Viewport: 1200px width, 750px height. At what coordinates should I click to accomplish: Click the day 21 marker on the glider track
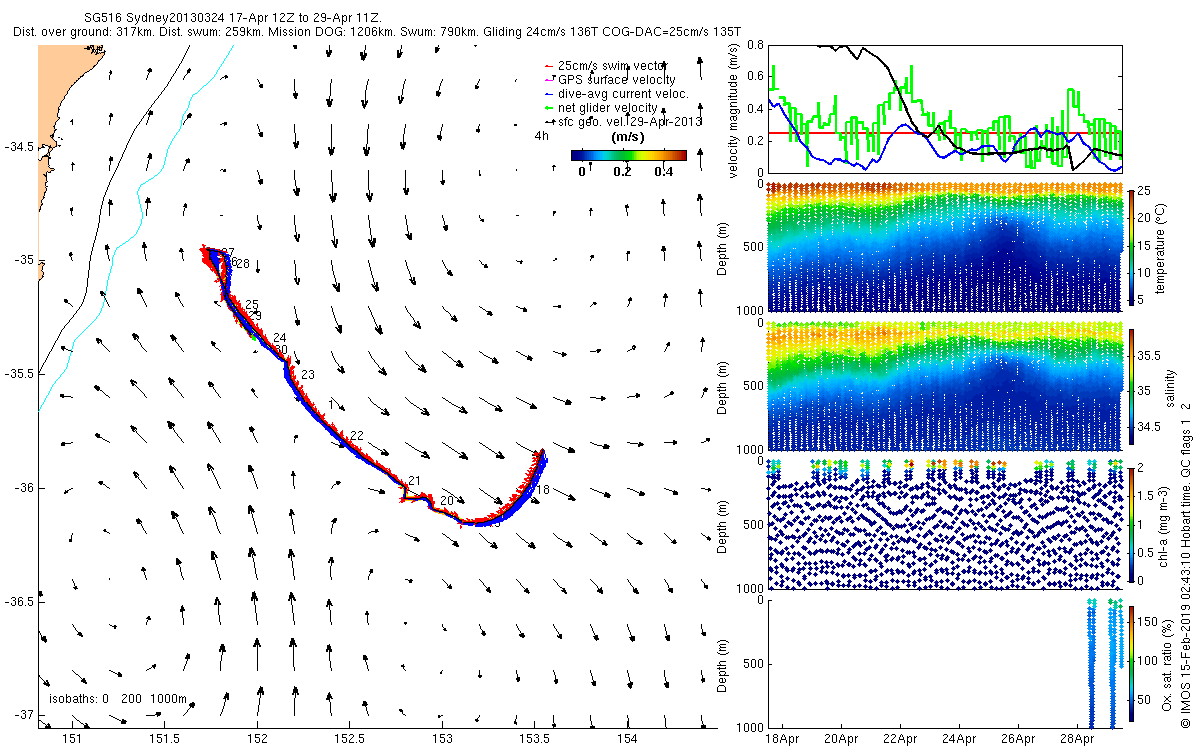(415, 482)
